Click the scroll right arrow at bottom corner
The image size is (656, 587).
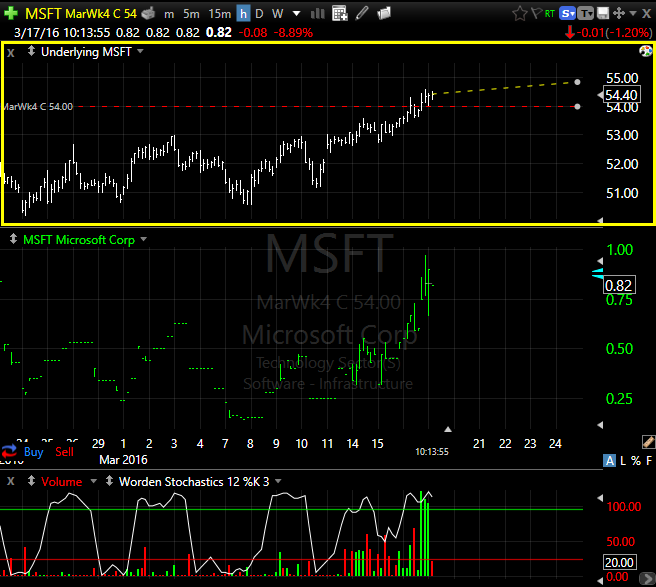click(x=648, y=579)
